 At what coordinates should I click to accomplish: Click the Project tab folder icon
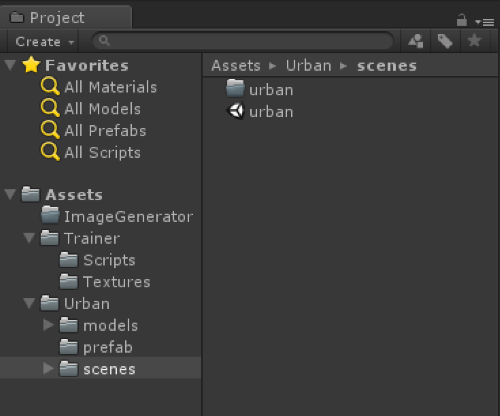click(x=17, y=17)
